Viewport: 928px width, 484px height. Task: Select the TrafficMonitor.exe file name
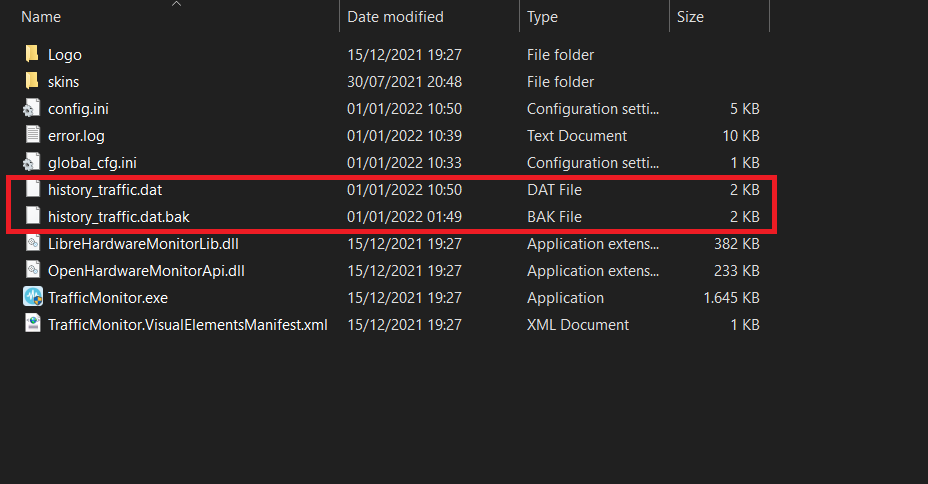click(108, 298)
